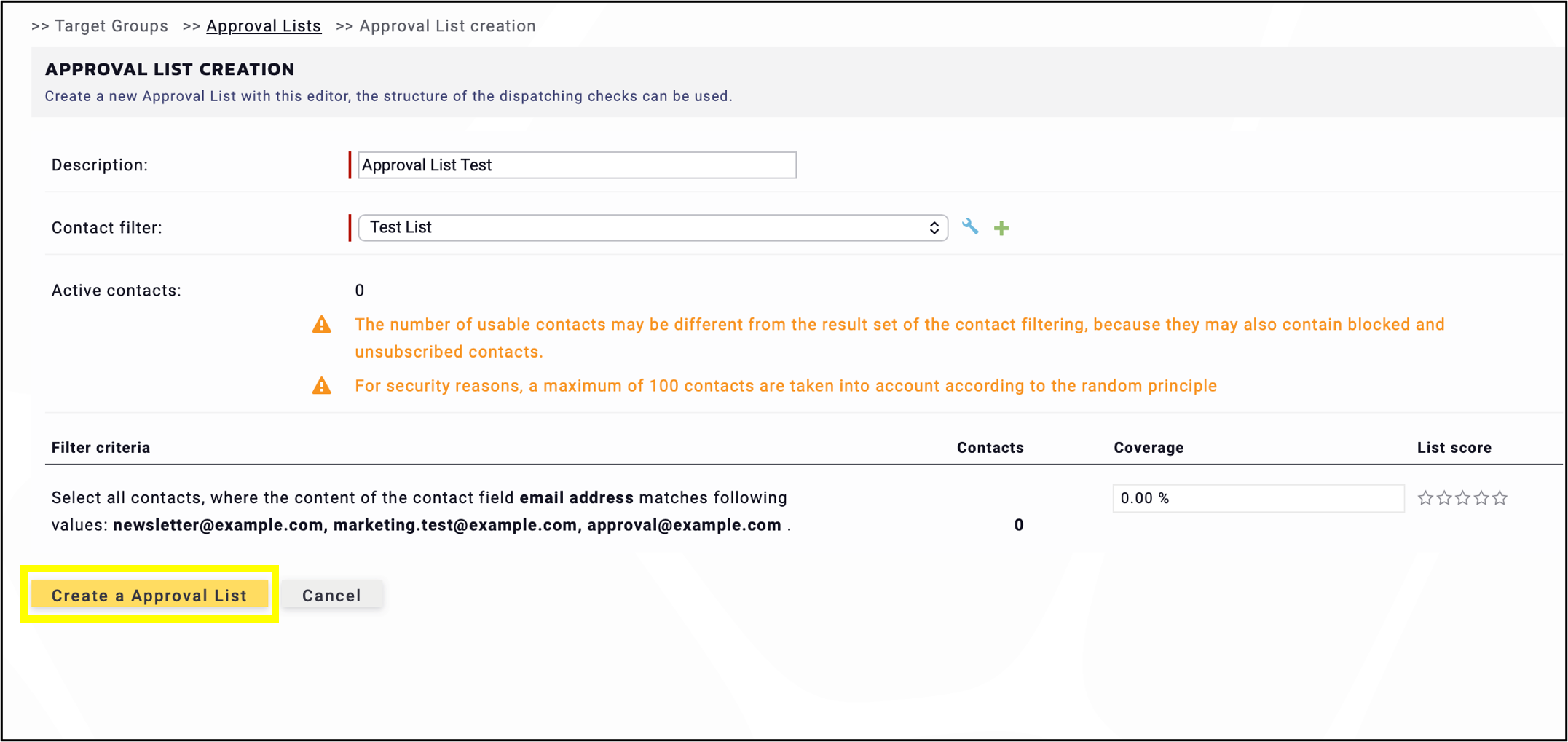Image resolution: width=1568 pixels, height=742 pixels.
Task: Click the Contact filter label
Action: pyautogui.click(x=106, y=228)
